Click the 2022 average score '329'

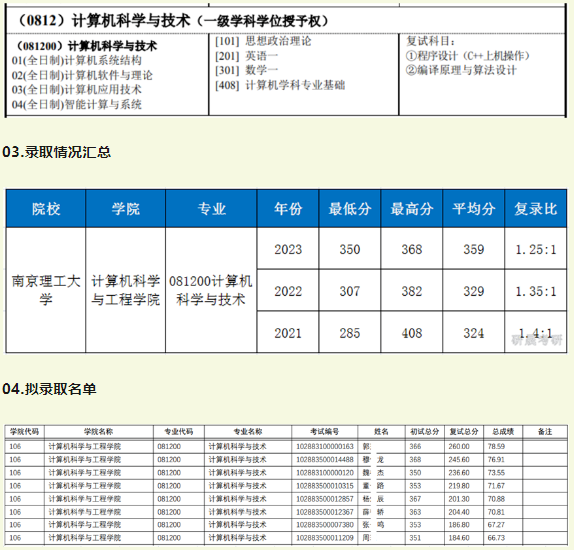click(474, 291)
